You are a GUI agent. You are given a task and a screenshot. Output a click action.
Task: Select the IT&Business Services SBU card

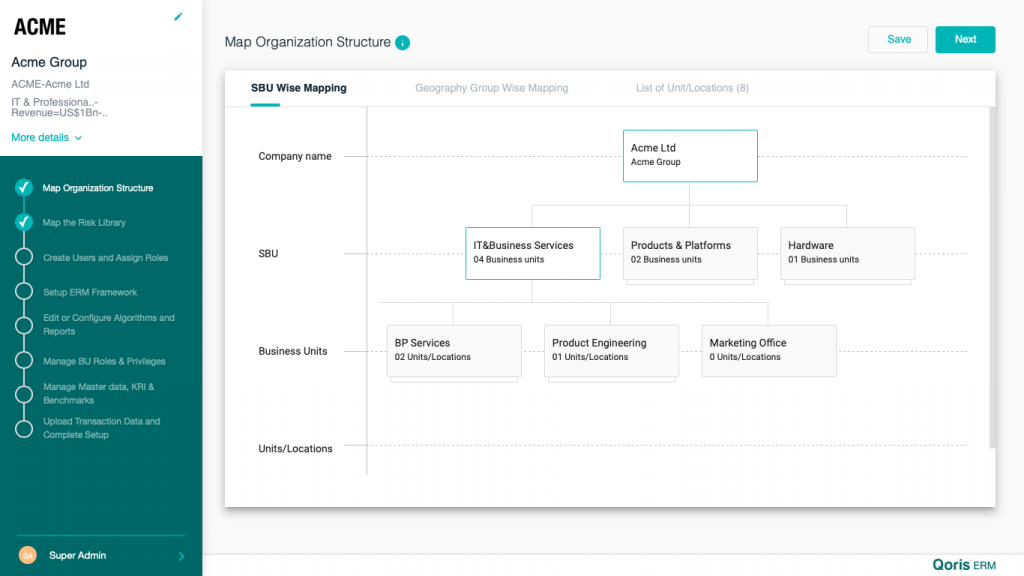[x=533, y=253]
